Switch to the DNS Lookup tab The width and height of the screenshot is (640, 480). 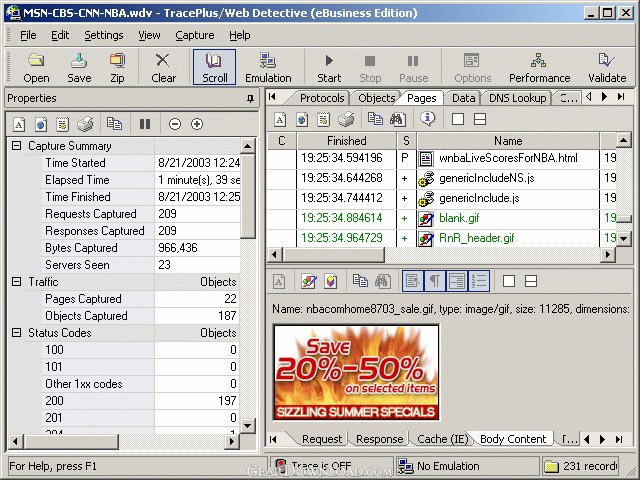[x=517, y=98]
